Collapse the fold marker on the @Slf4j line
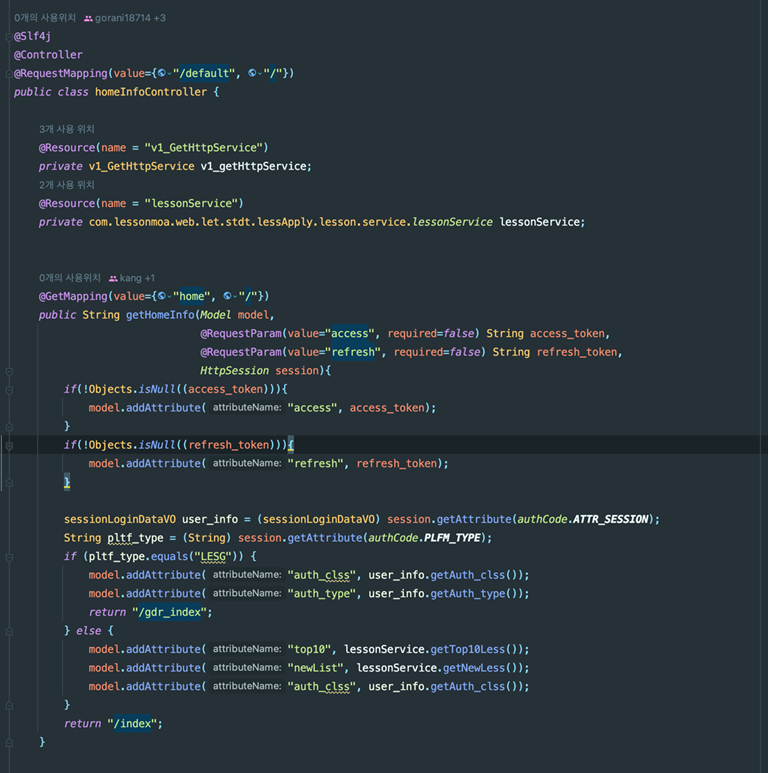This screenshot has width=768, height=773. coord(9,36)
